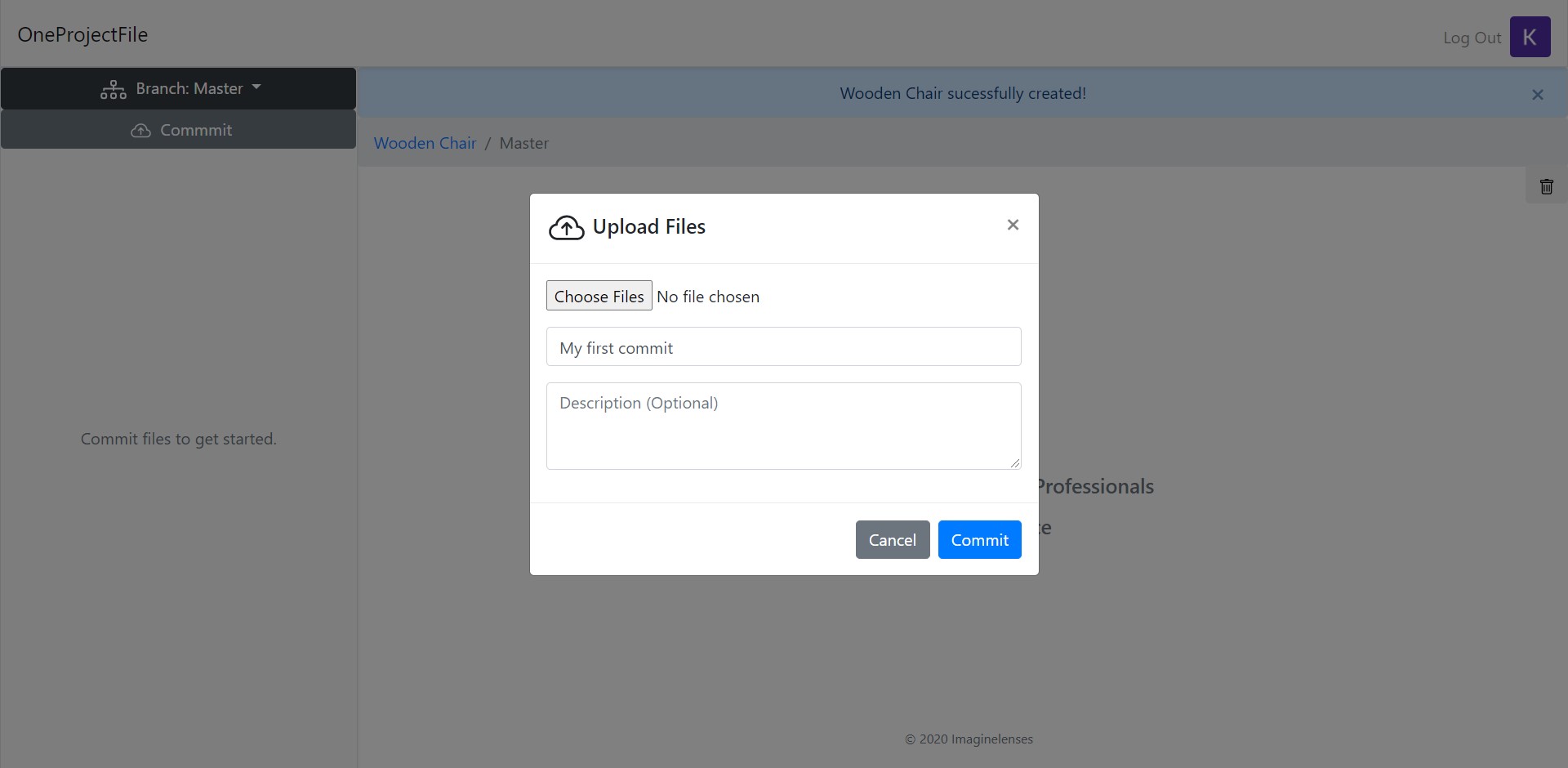Click the Master breadcrumb text
The width and height of the screenshot is (1568, 768).
523,143
